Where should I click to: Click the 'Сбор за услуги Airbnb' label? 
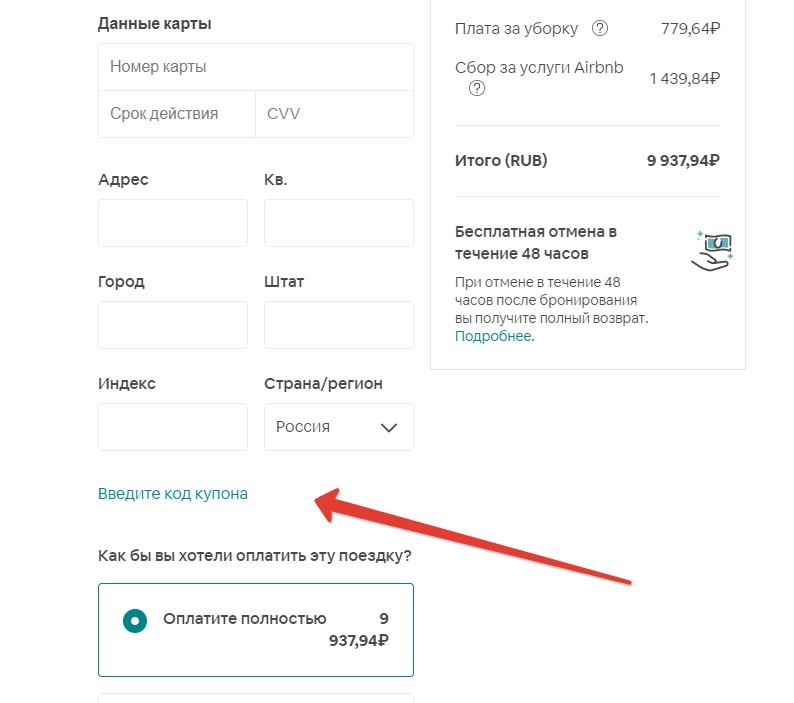pos(539,68)
